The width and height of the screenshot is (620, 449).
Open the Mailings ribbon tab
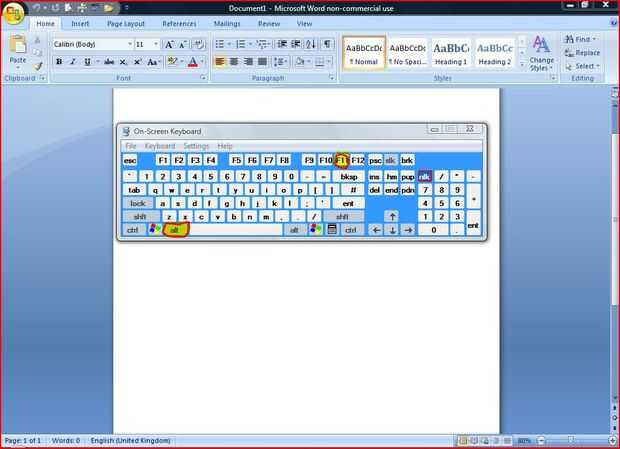[x=227, y=24]
